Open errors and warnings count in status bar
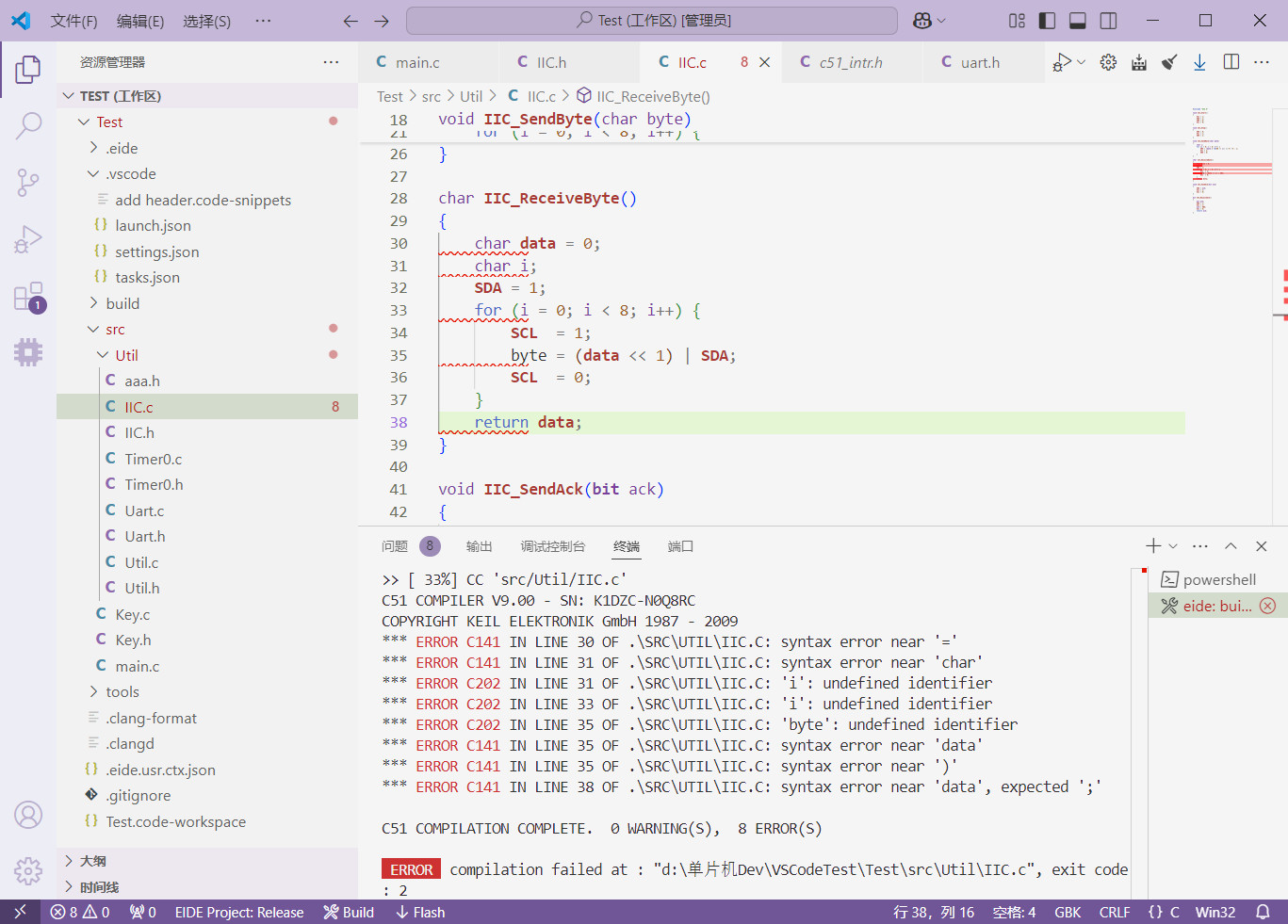Viewport: 1288px width, 924px height. (80, 913)
